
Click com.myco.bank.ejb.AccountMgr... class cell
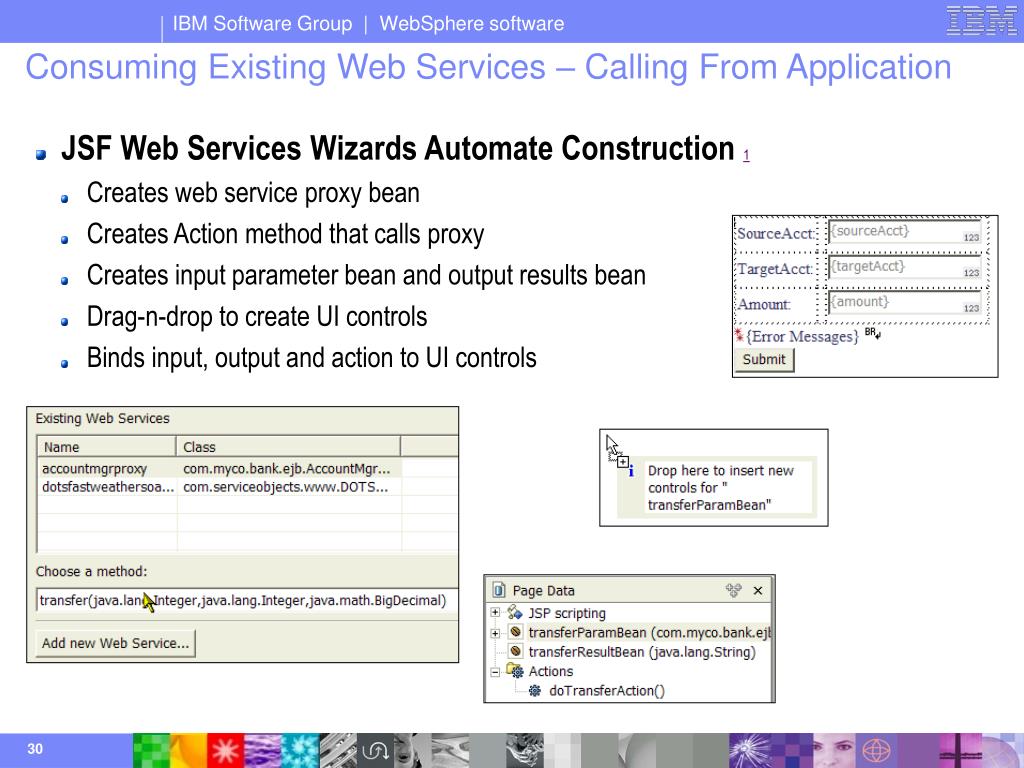coord(287,468)
